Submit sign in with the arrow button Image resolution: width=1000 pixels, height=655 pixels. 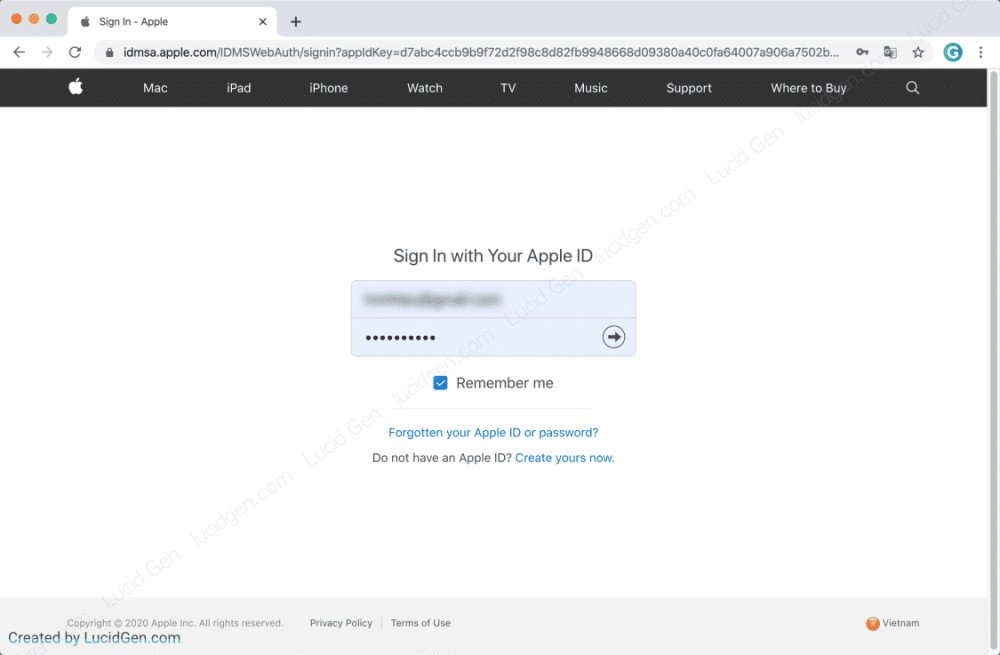tap(614, 337)
